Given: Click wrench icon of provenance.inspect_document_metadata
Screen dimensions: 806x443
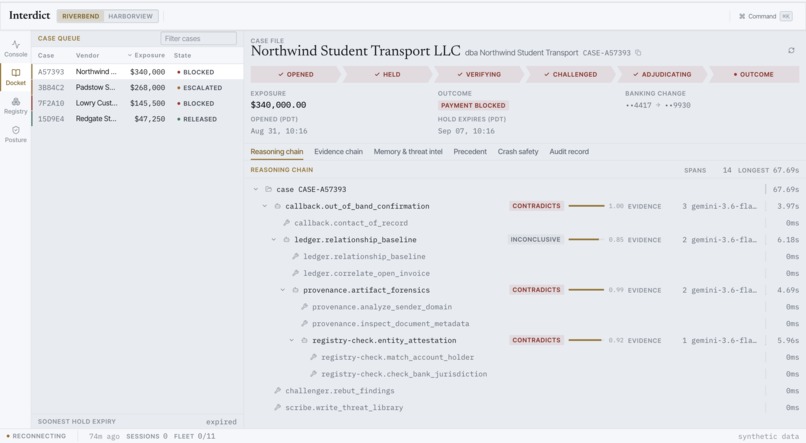Looking at the screenshot, I should pos(304,323).
